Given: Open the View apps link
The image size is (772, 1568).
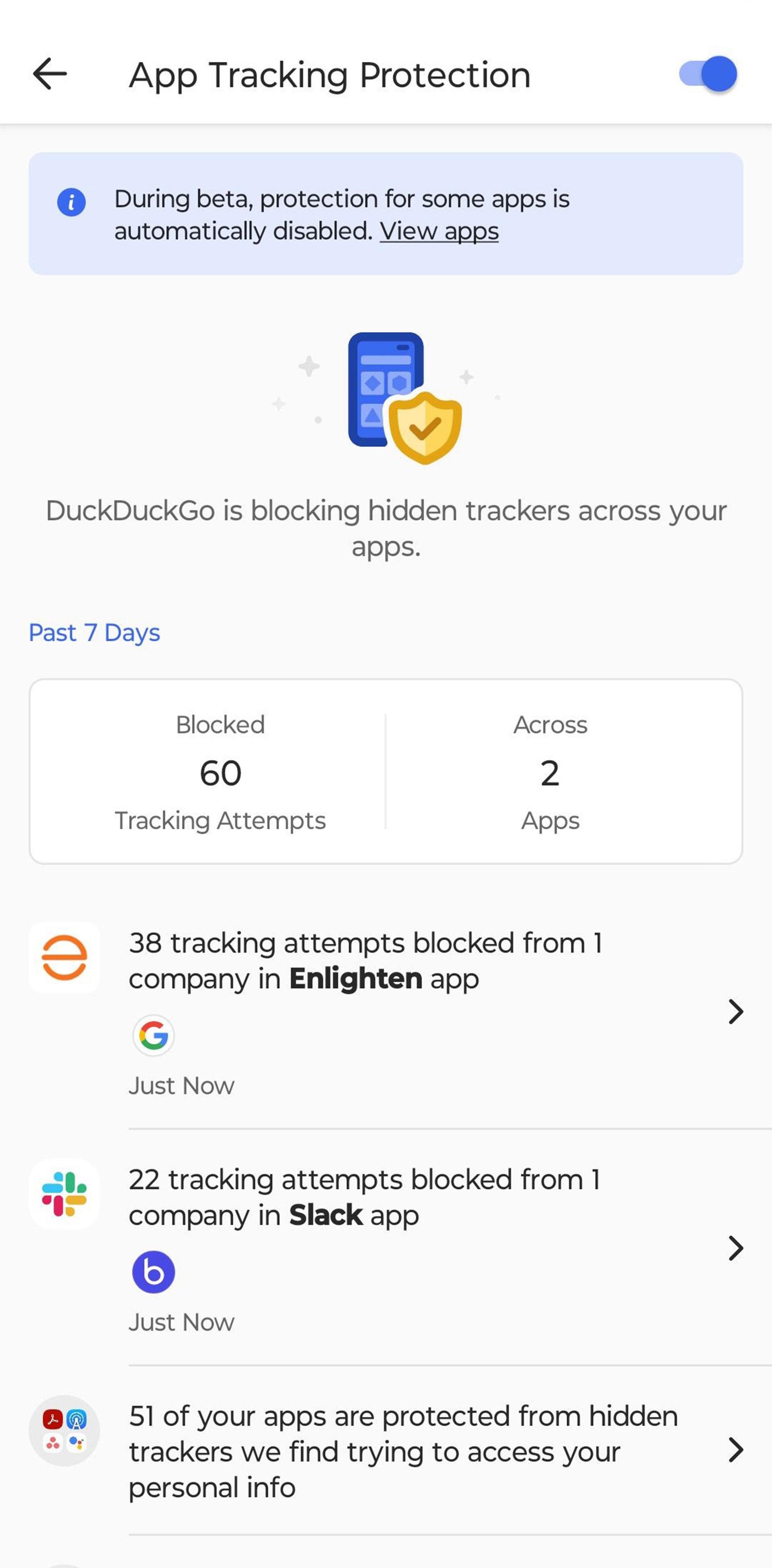Looking at the screenshot, I should pos(439,231).
